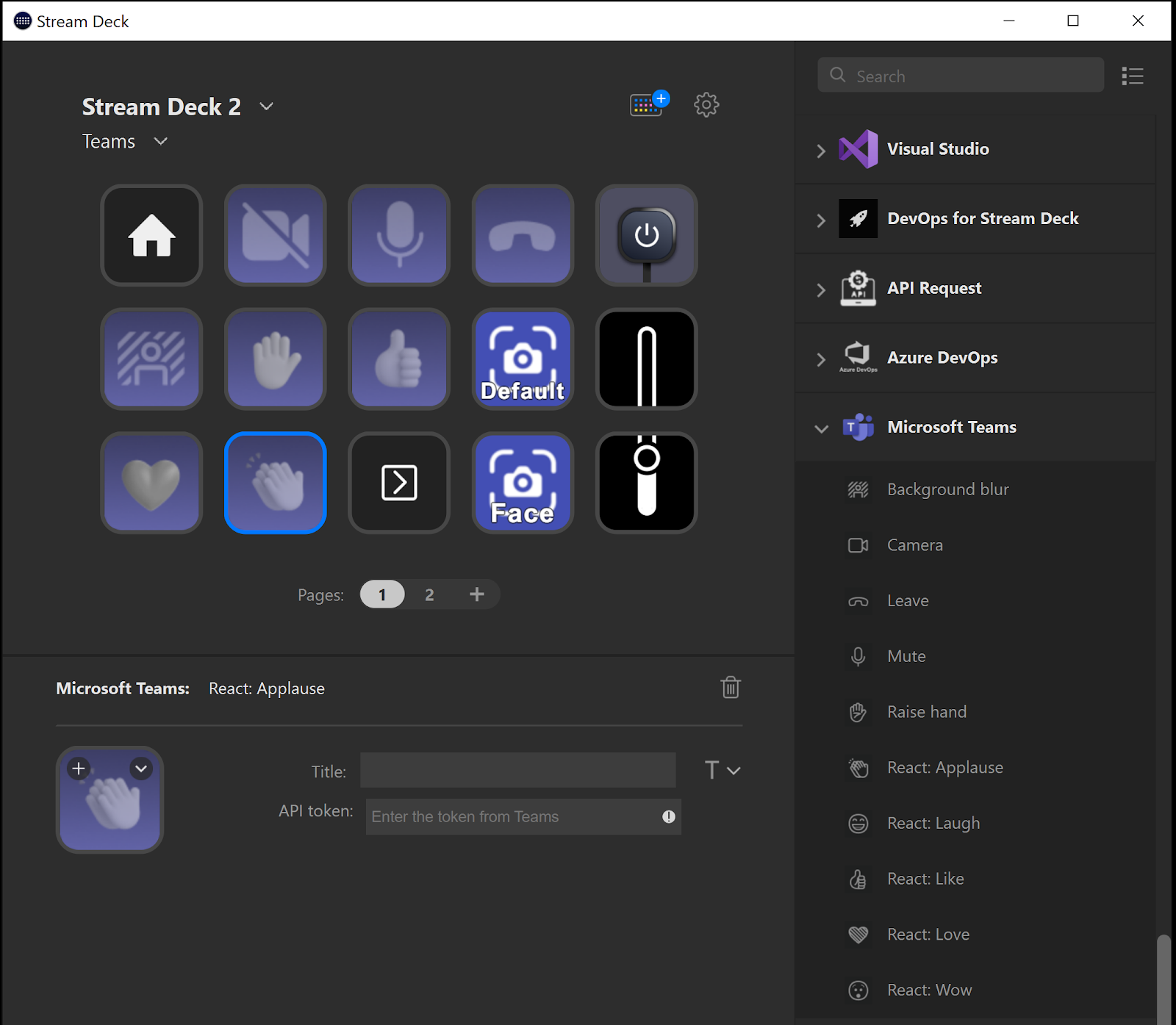Select the hang-up phone key on the deck
The height and width of the screenshot is (1025, 1176).
pos(523,235)
